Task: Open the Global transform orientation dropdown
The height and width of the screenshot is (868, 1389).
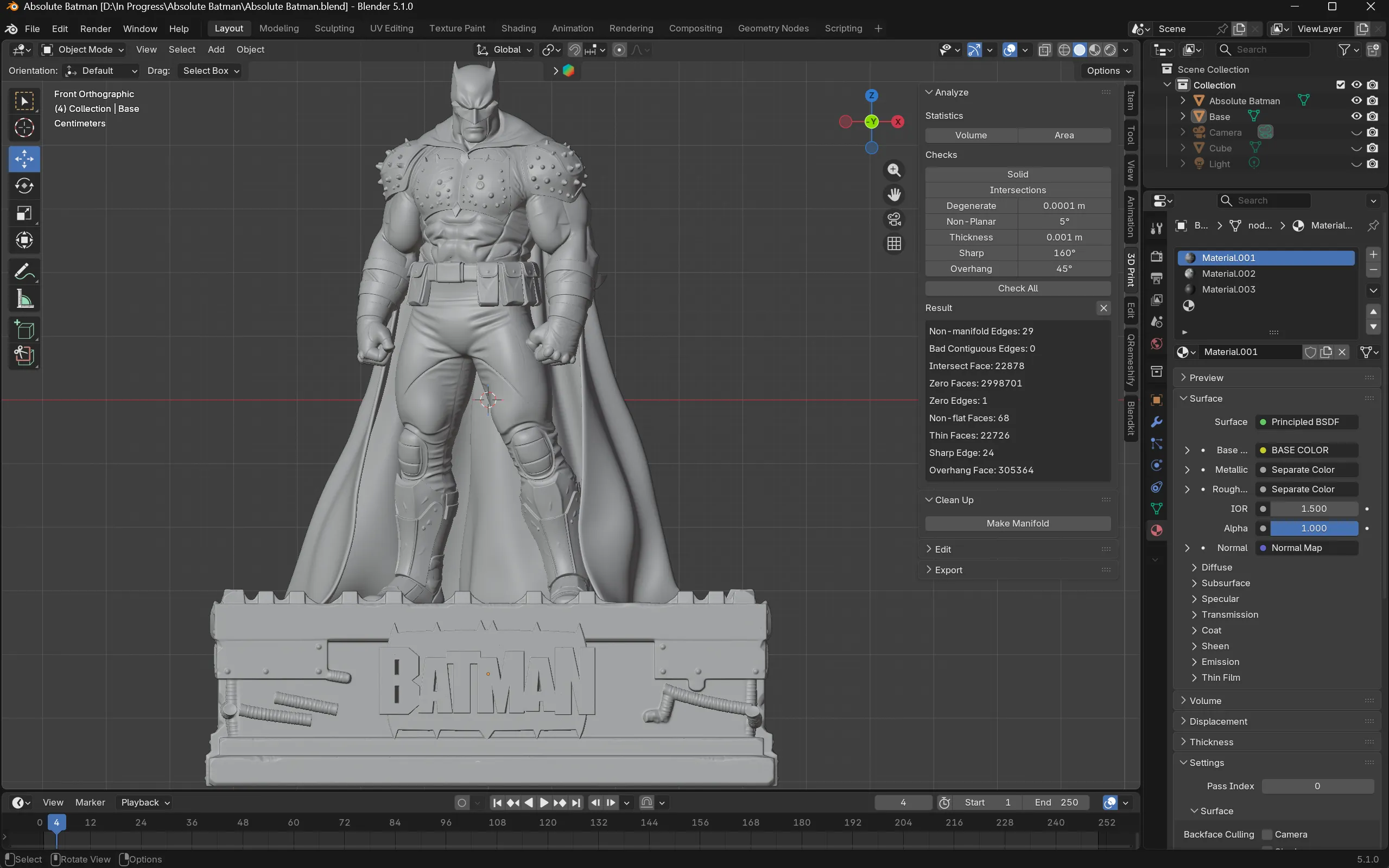Action: click(x=505, y=50)
